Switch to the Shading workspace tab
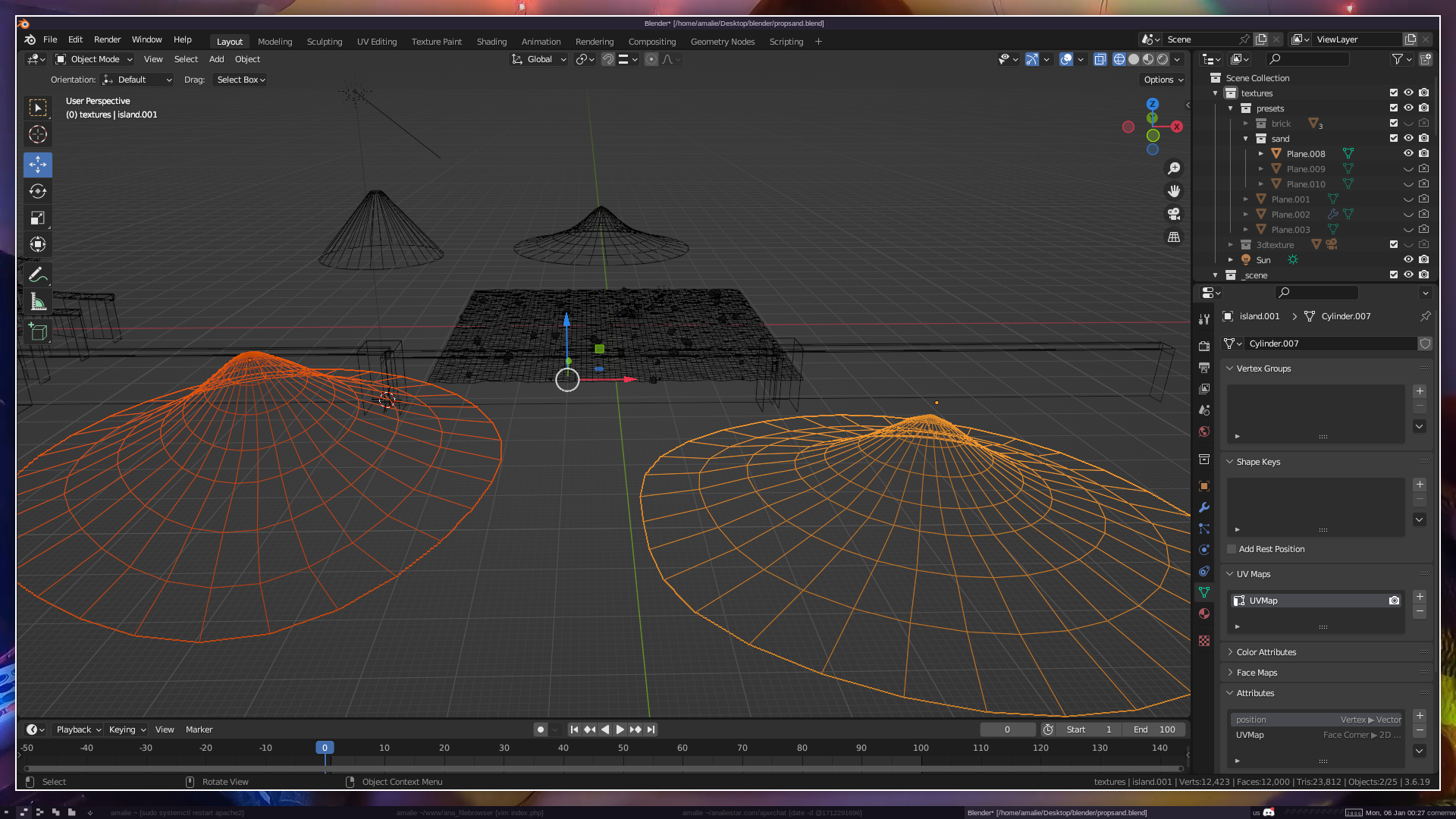The image size is (1456, 819). click(491, 42)
